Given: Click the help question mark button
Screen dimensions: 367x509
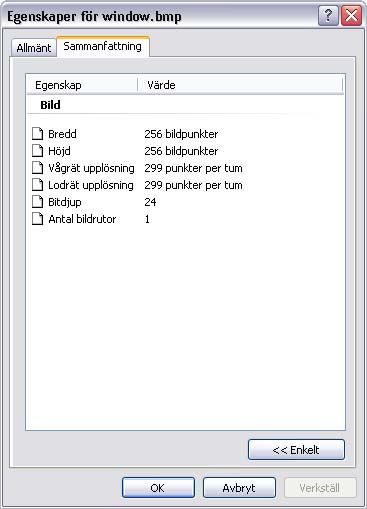Looking at the screenshot, I should tap(328, 15).
